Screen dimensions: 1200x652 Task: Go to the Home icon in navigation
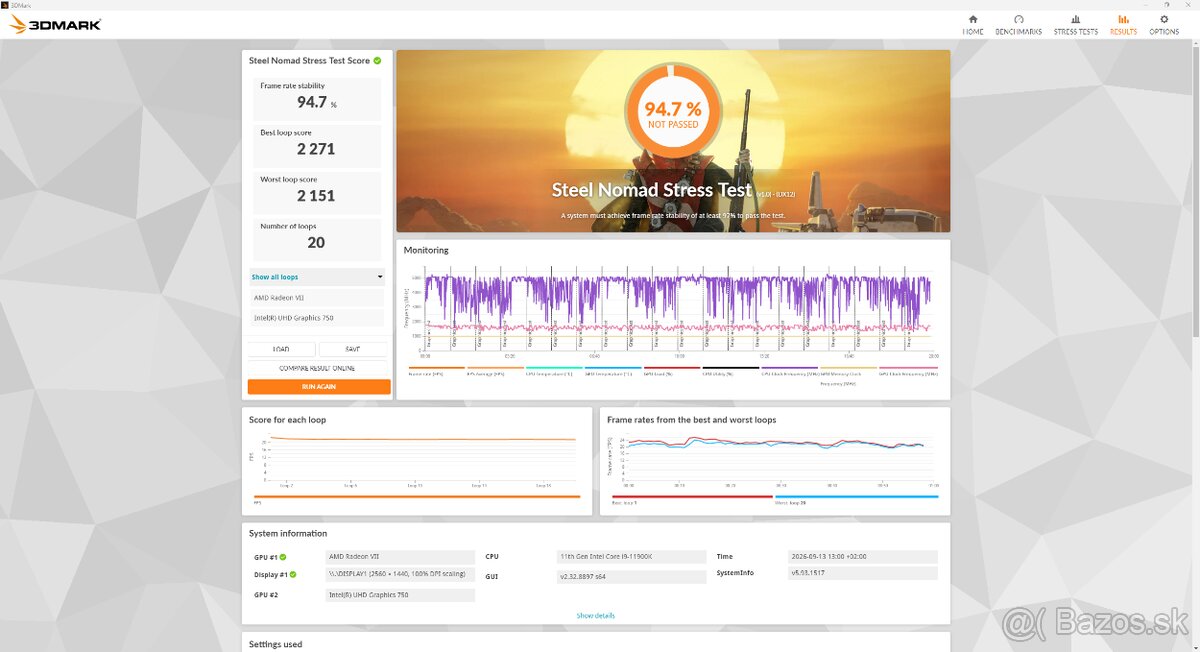tap(973, 19)
